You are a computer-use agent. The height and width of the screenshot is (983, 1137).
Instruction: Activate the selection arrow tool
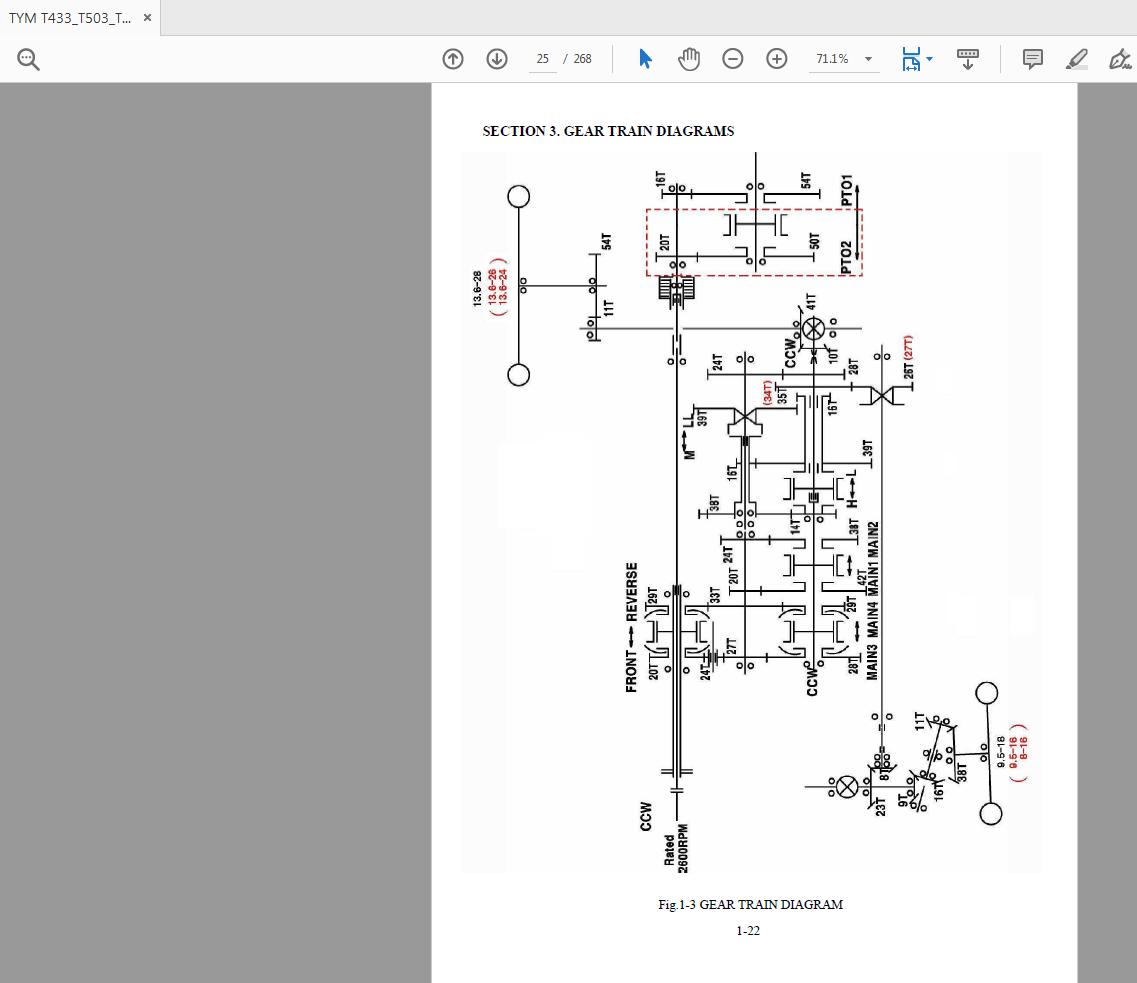(x=645, y=59)
